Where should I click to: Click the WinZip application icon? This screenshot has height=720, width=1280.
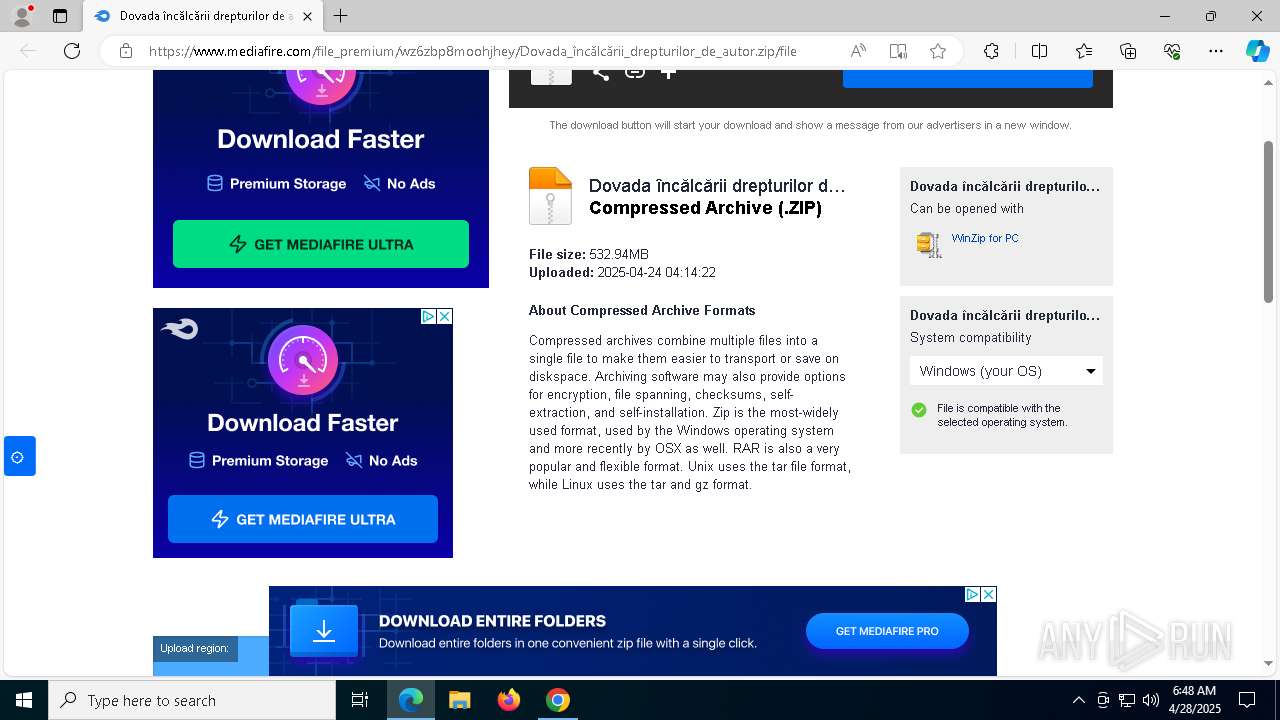(x=929, y=244)
